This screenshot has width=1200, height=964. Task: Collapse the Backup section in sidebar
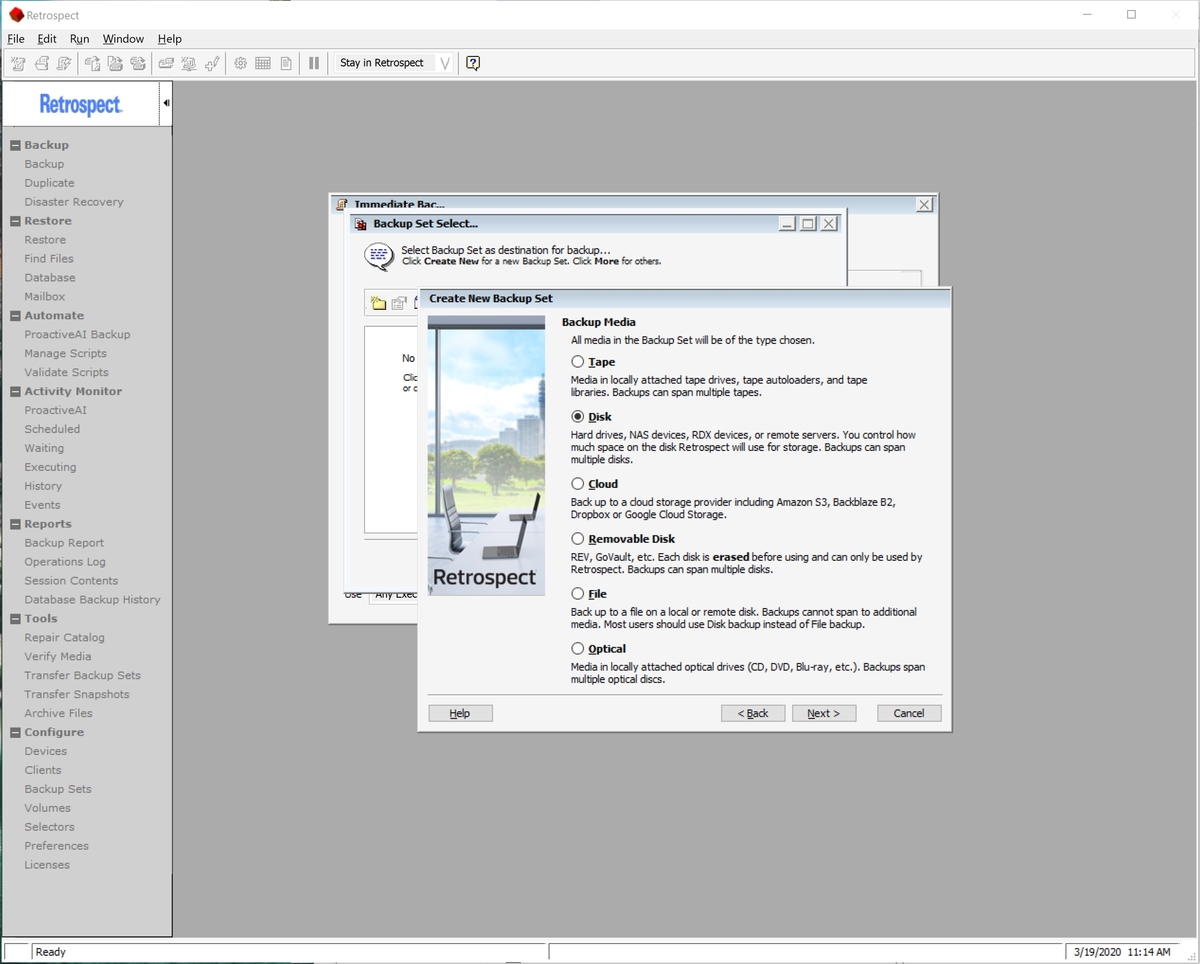tap(15, 145)
